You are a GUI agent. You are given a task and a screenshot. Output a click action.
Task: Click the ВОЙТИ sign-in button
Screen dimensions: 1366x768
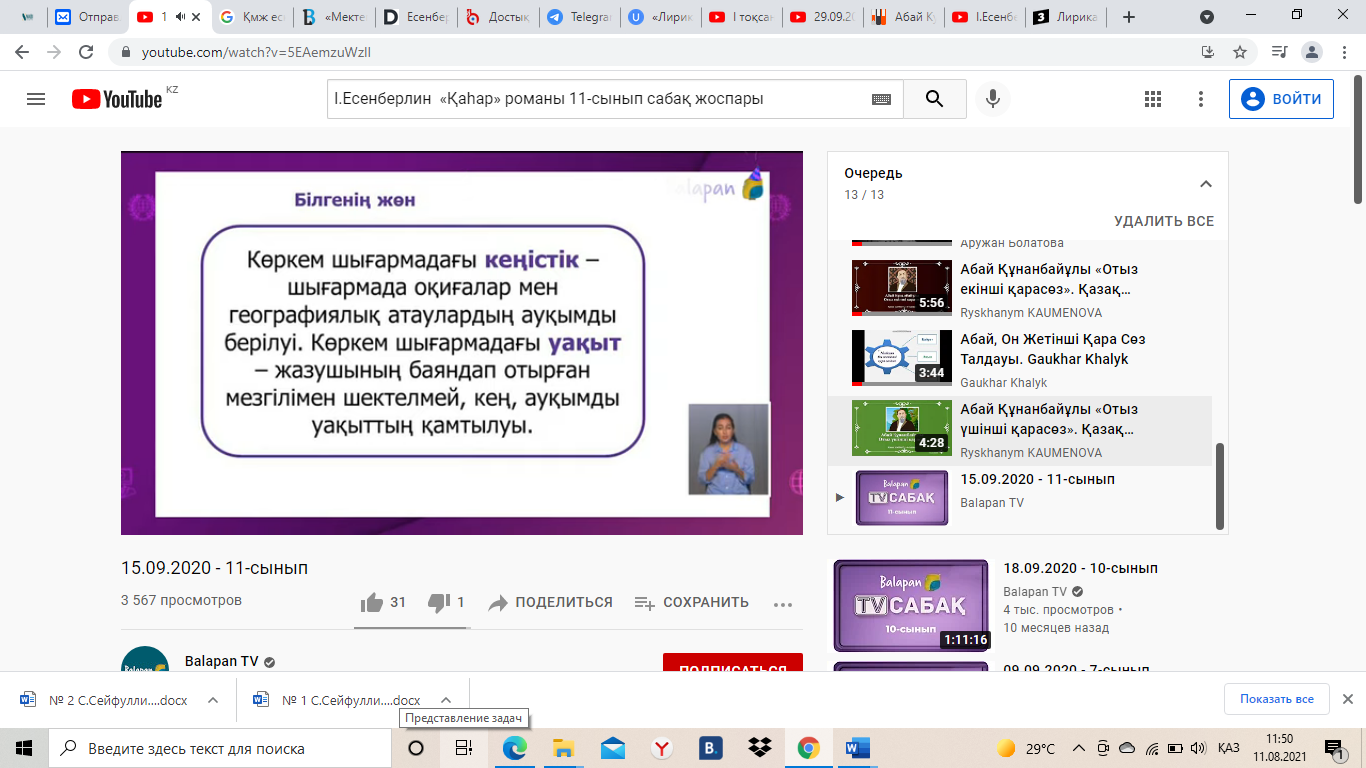(1281, 99)
